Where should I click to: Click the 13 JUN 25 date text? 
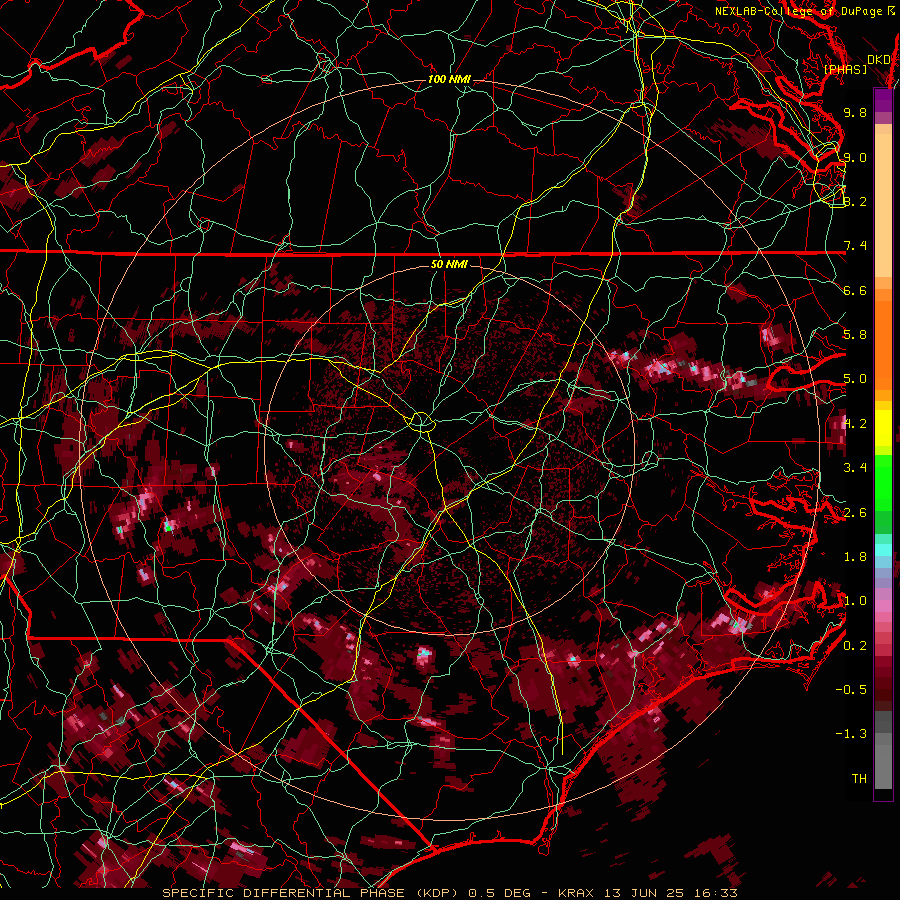click(642, 893)
